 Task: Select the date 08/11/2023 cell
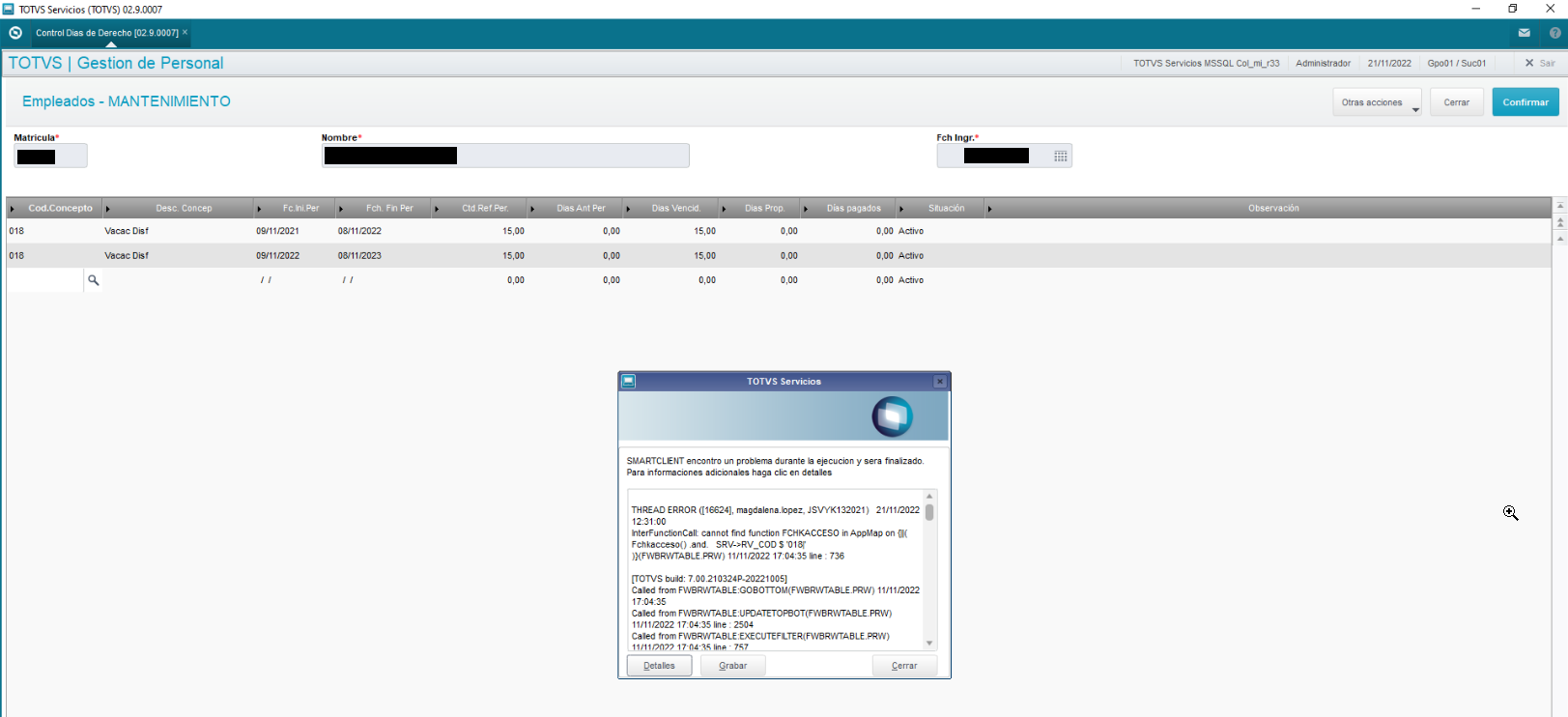pos(359,256)
